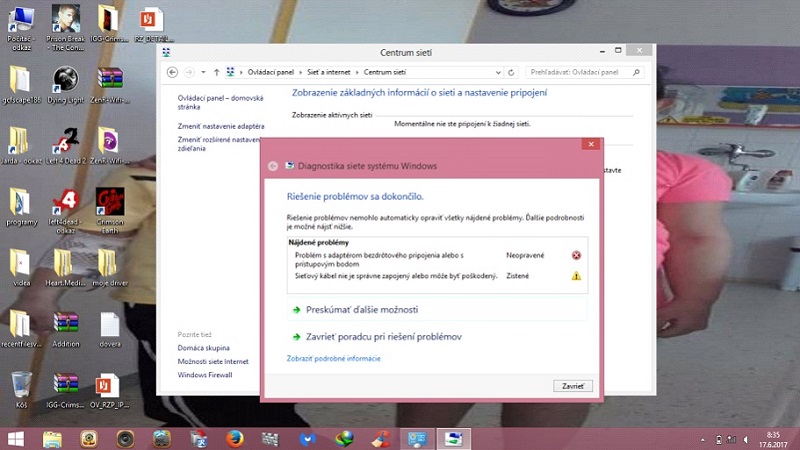The image size is (800, 450).
Task: Open File Explorer from the taskbar
Action: coord(52,438)
